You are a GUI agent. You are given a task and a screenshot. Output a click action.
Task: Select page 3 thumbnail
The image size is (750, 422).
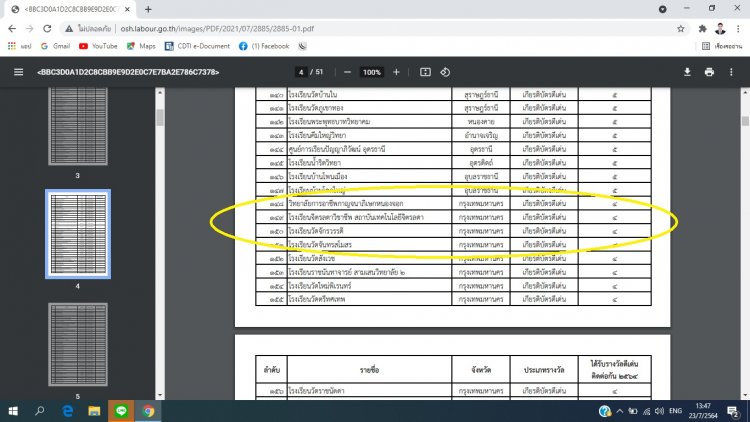click(x=78, y=126)
